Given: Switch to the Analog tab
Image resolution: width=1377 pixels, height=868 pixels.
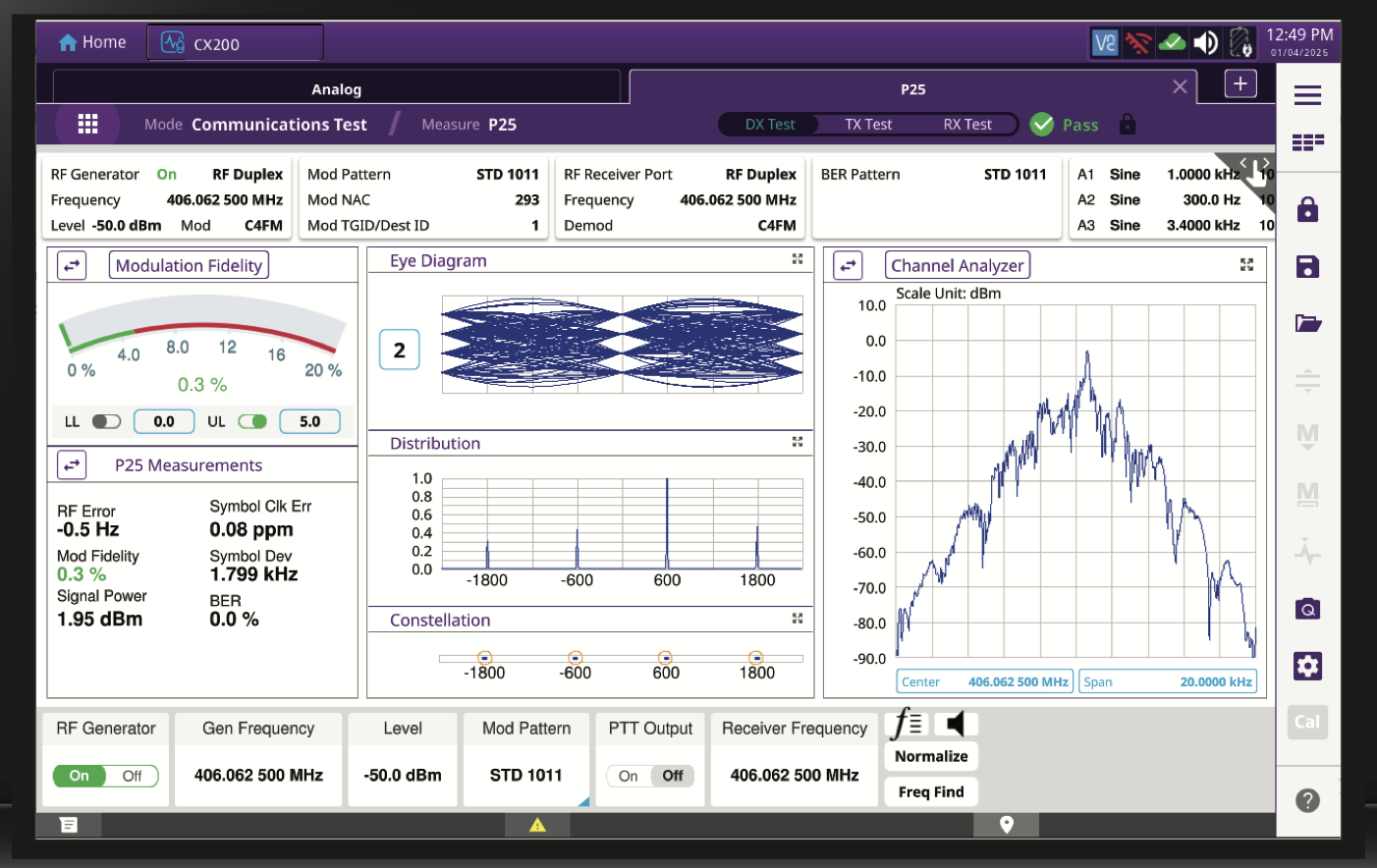Looking at the screenshot, I should pos(336,89).
